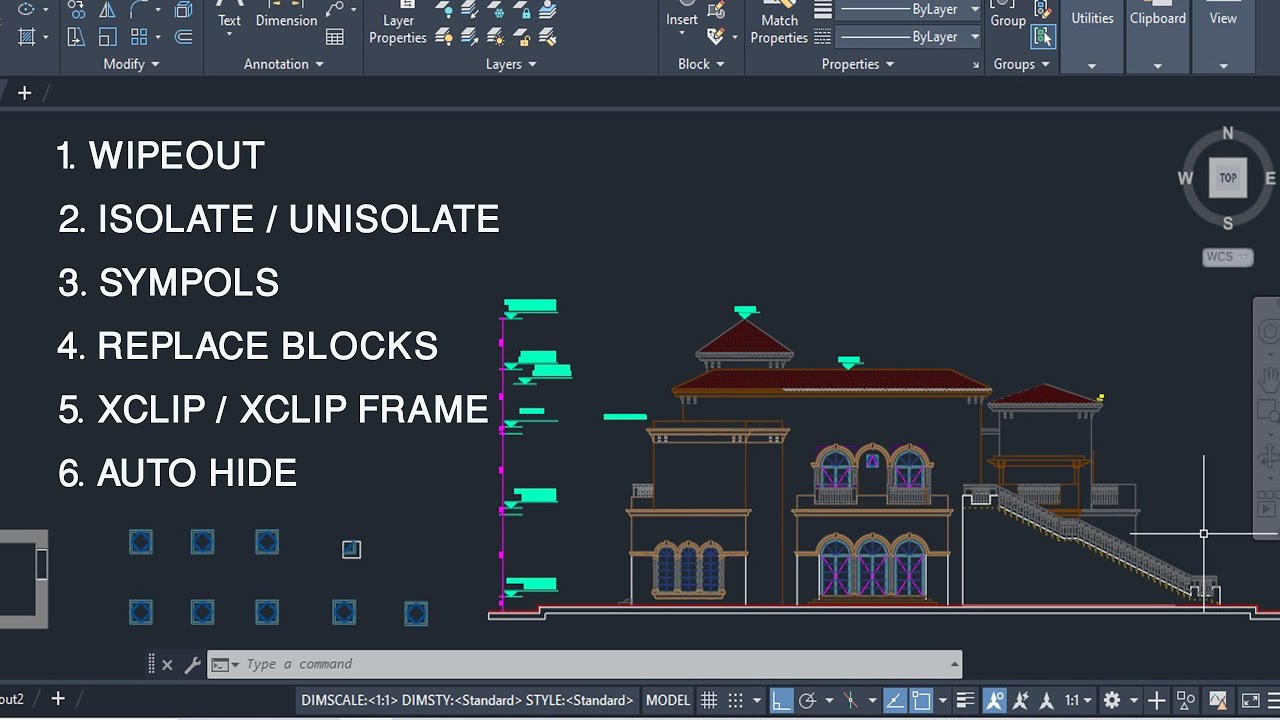Toggle Object Snap Tracking
Viewport: 1280px width, 720px height.
pos(895,700)
